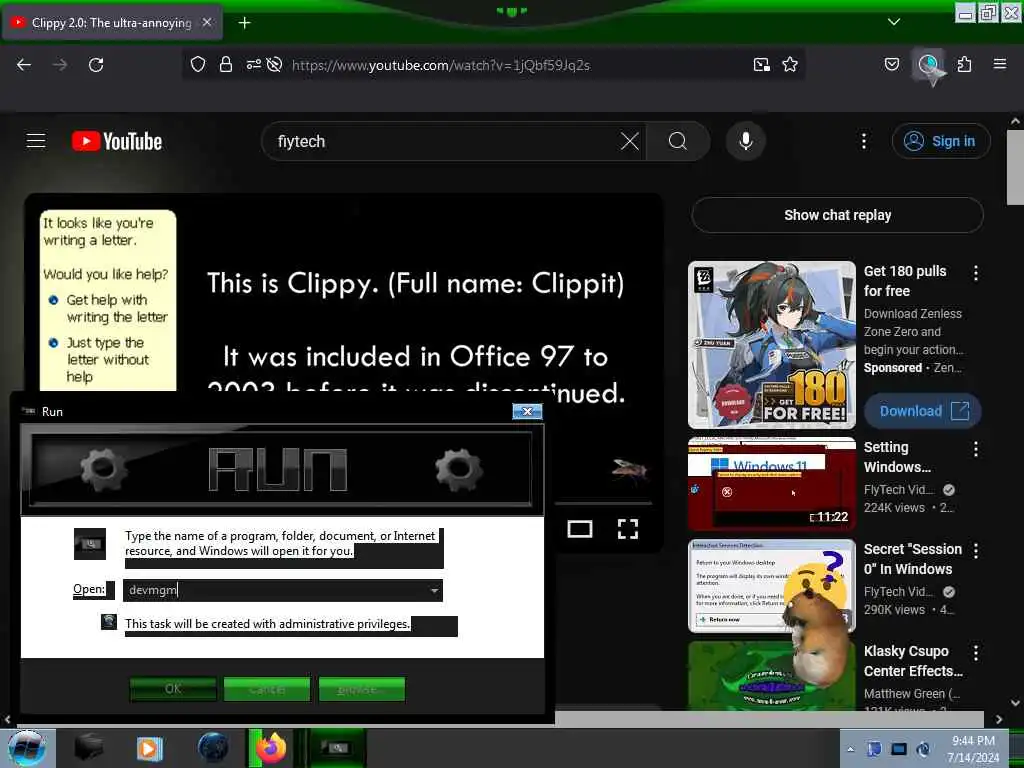Open the permissions icon in address bar
1024x768 pixels.
[253, 65]
